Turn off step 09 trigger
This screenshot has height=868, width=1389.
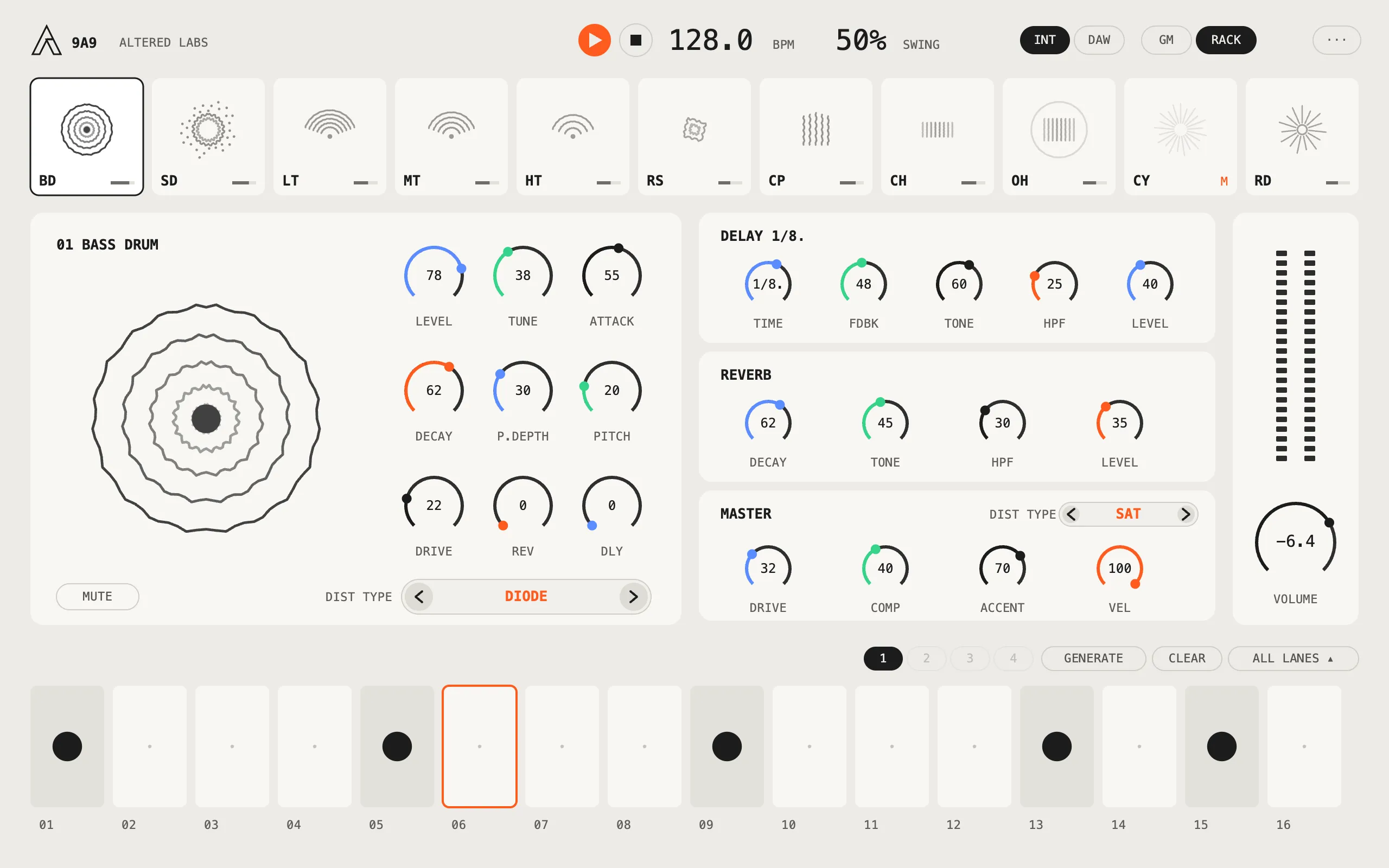[x=727, y=746]
